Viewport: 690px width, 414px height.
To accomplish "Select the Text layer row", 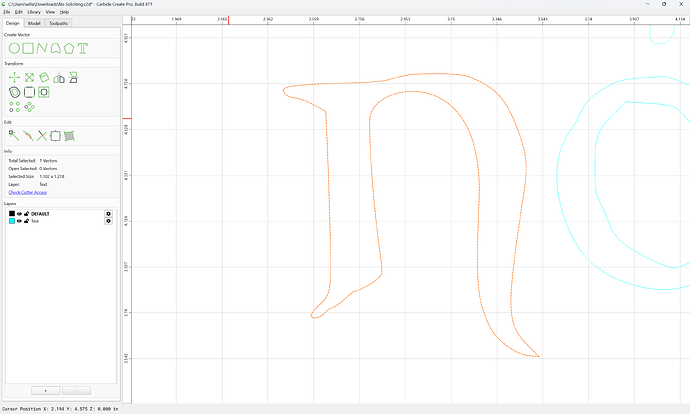I will tap(60, 221).
